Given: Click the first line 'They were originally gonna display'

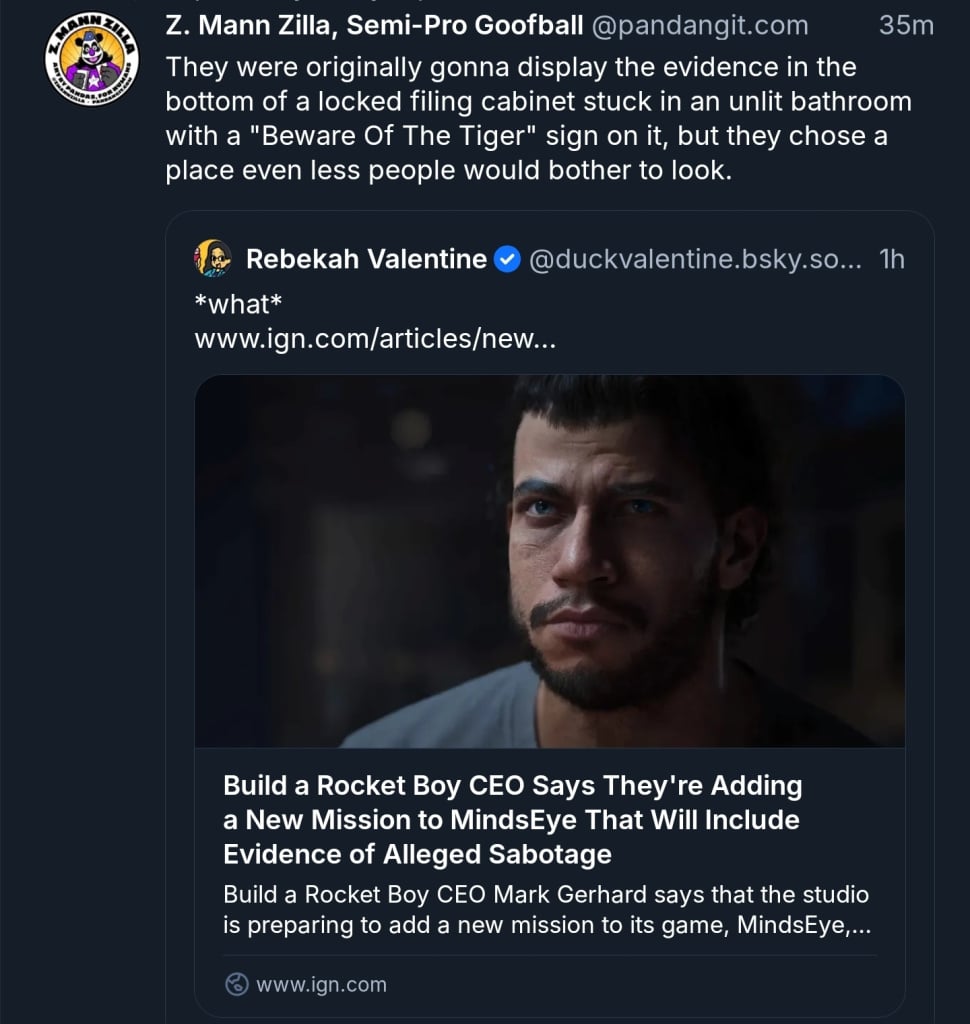Looking at the screenshot, I should [510, 67].
